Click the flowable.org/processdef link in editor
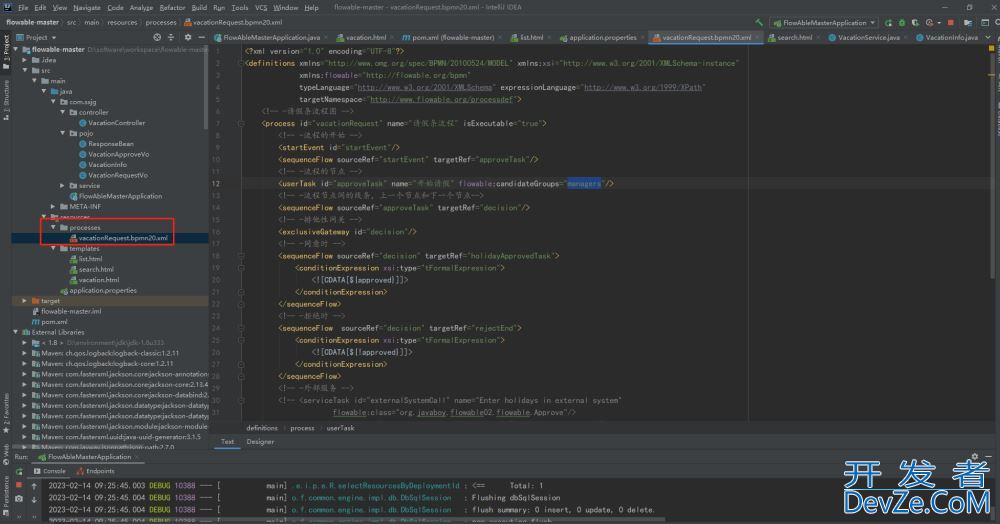Viewport: 1000px width, 524px height. click(x=441, y=99)
